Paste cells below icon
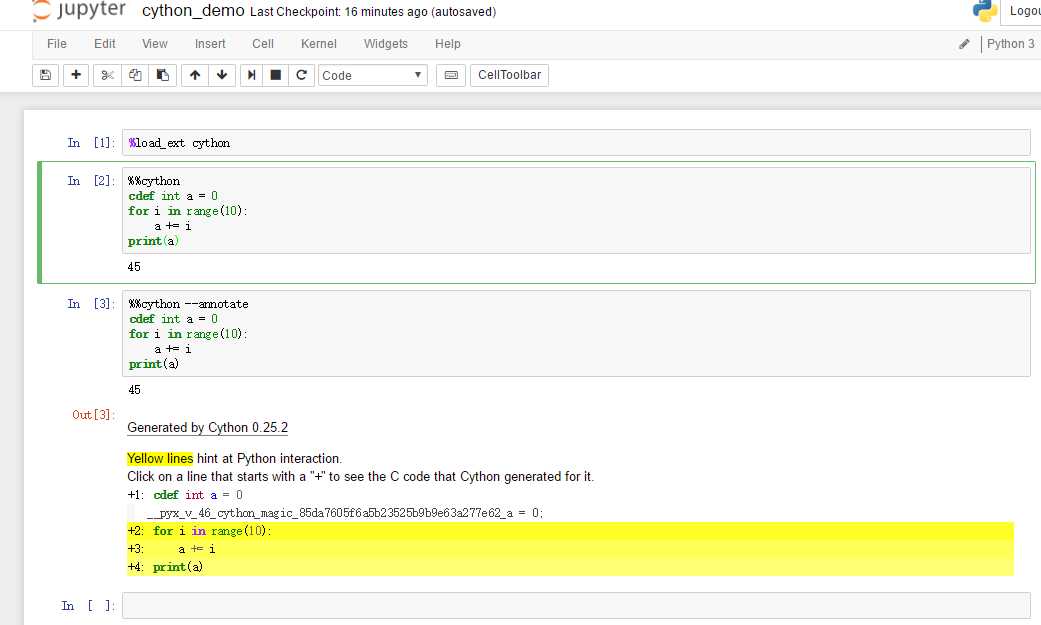1041x625 pixels. coord(163,75)
